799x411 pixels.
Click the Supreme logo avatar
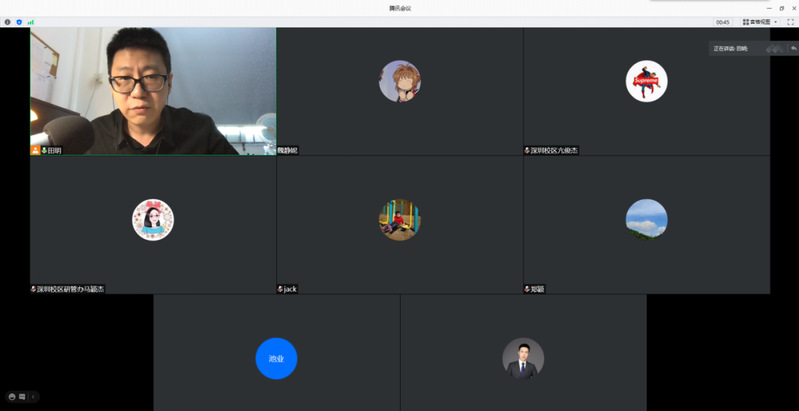[646, 81]
